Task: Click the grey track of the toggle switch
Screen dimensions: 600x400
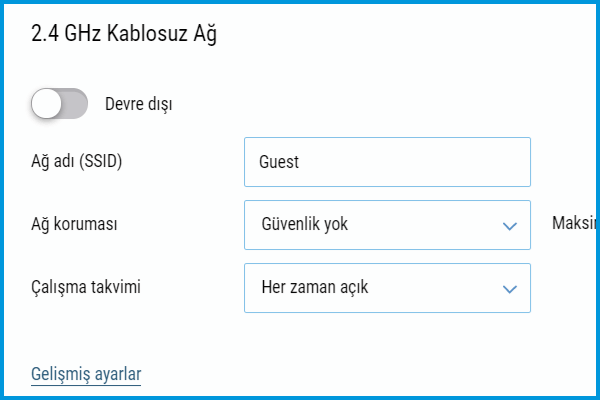Action: pos(74,103)
